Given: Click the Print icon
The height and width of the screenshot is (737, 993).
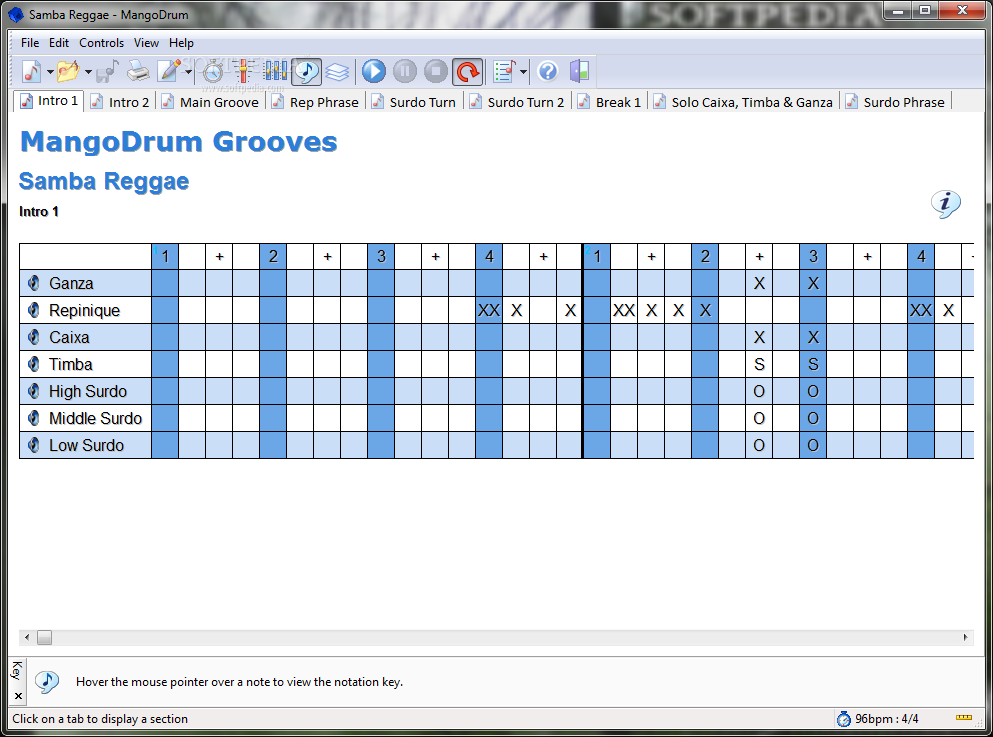Looking at the screenshot, I should 138,72.
